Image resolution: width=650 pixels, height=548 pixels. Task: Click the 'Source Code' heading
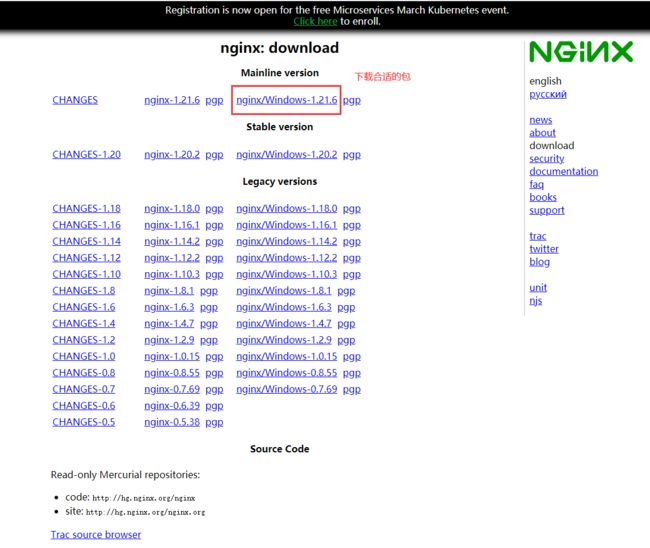(280, 449)
